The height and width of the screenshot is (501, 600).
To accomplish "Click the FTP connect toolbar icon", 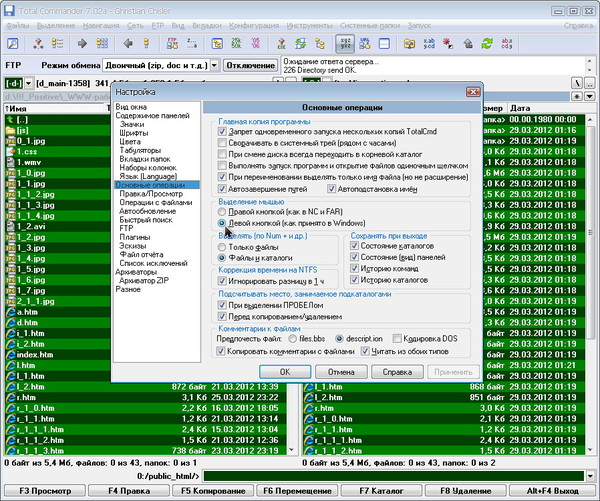I will [172, 43].
